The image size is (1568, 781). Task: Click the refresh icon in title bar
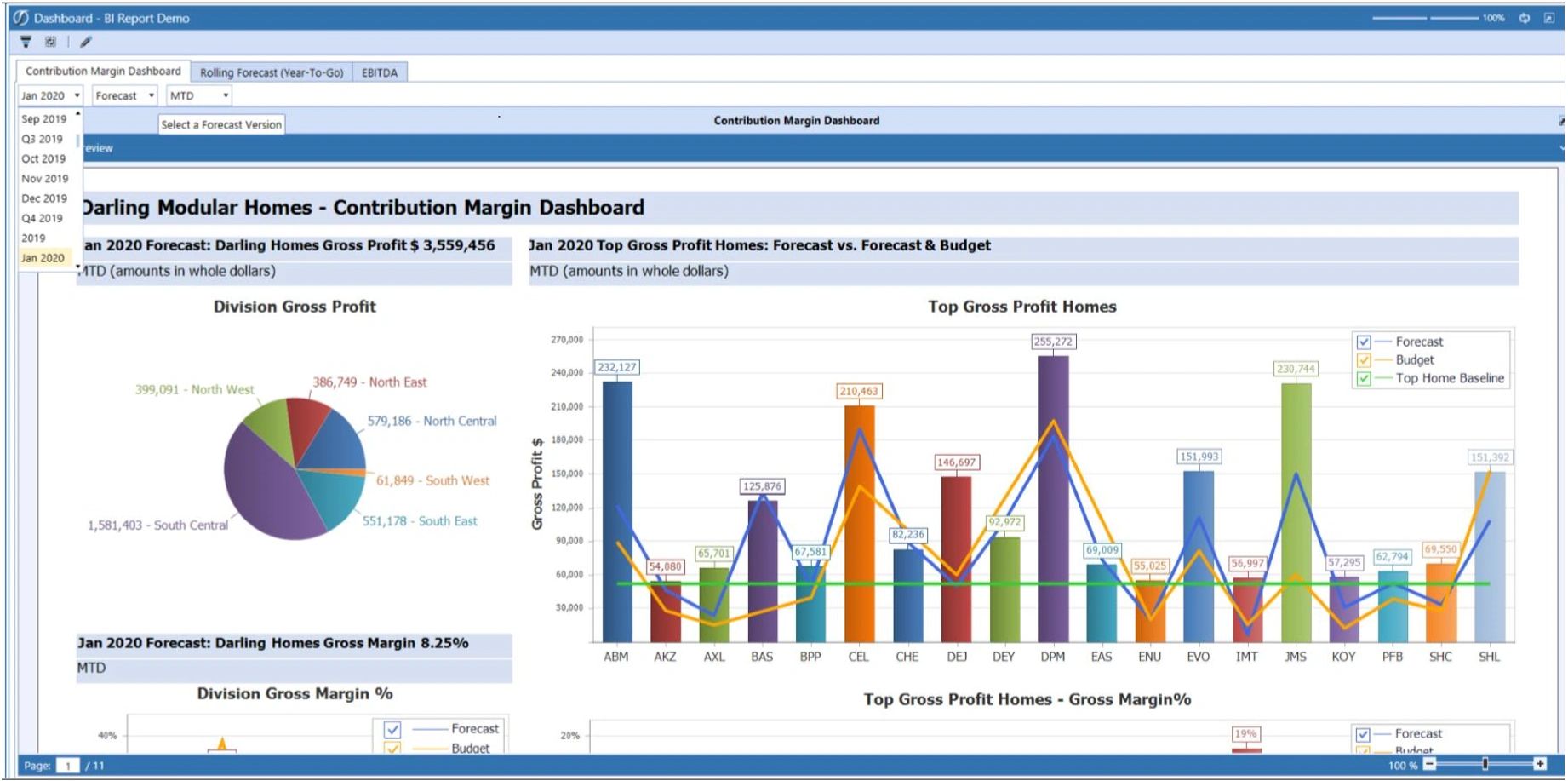pos(1524,18)
